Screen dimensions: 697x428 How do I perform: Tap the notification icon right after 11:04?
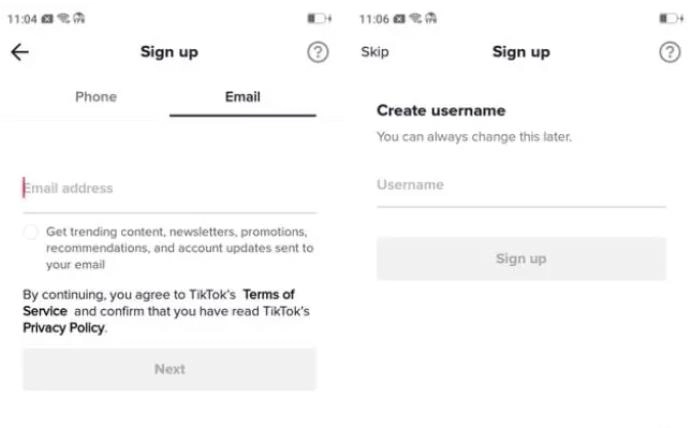pyautogui.click(x=46, y=19)
